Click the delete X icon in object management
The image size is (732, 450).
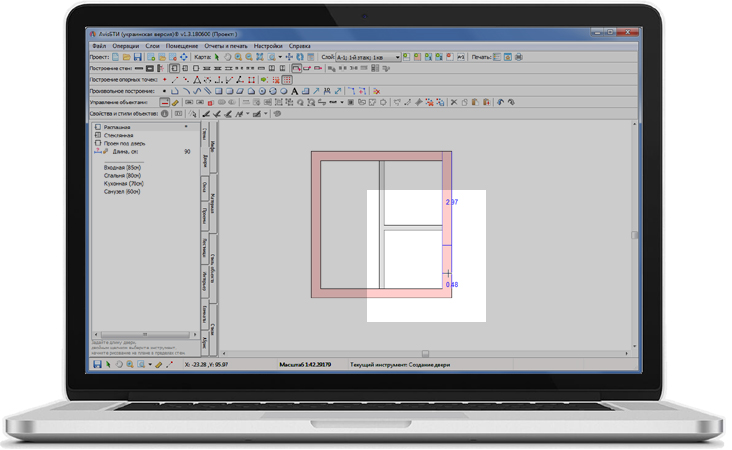pos(453,102)
